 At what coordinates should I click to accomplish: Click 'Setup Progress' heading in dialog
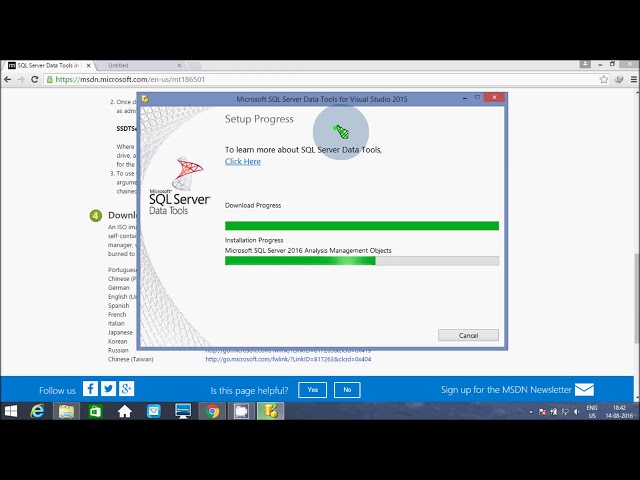point(259,119)
